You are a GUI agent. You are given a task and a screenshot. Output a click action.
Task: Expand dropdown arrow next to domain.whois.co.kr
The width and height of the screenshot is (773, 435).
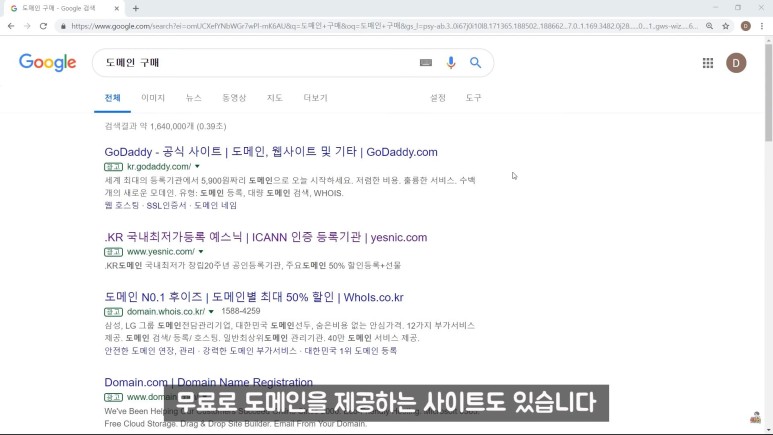(x=211, y=312)
